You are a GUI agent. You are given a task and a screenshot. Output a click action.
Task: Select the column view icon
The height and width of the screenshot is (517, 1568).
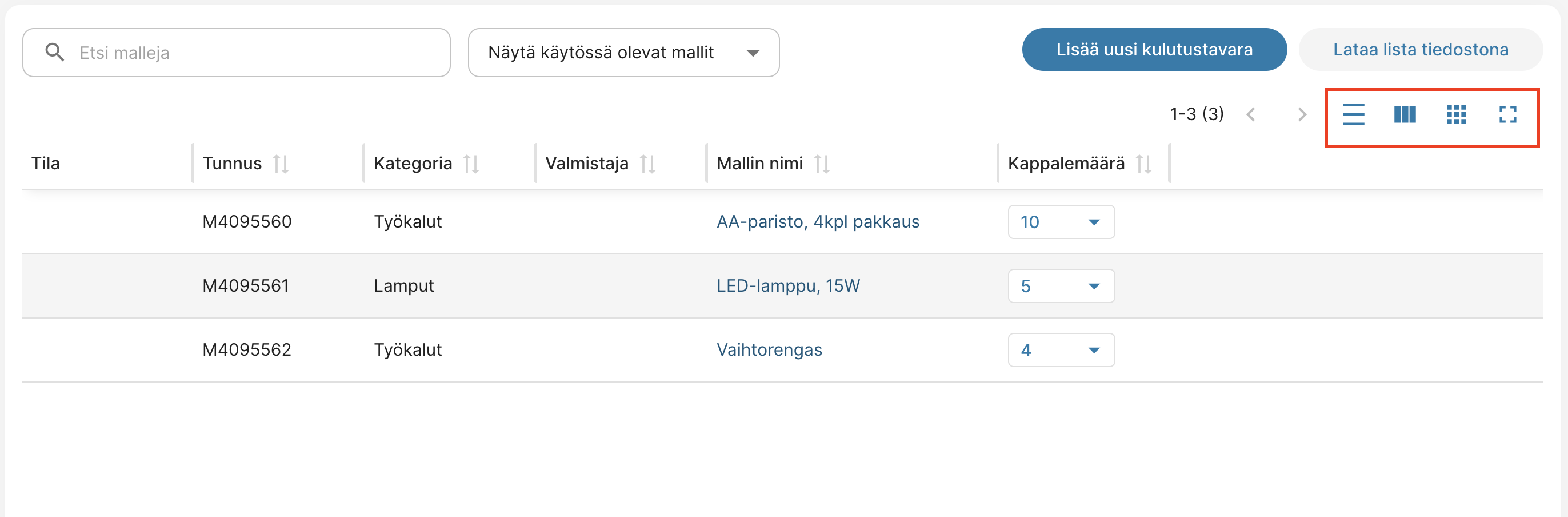click(1404, 114)
